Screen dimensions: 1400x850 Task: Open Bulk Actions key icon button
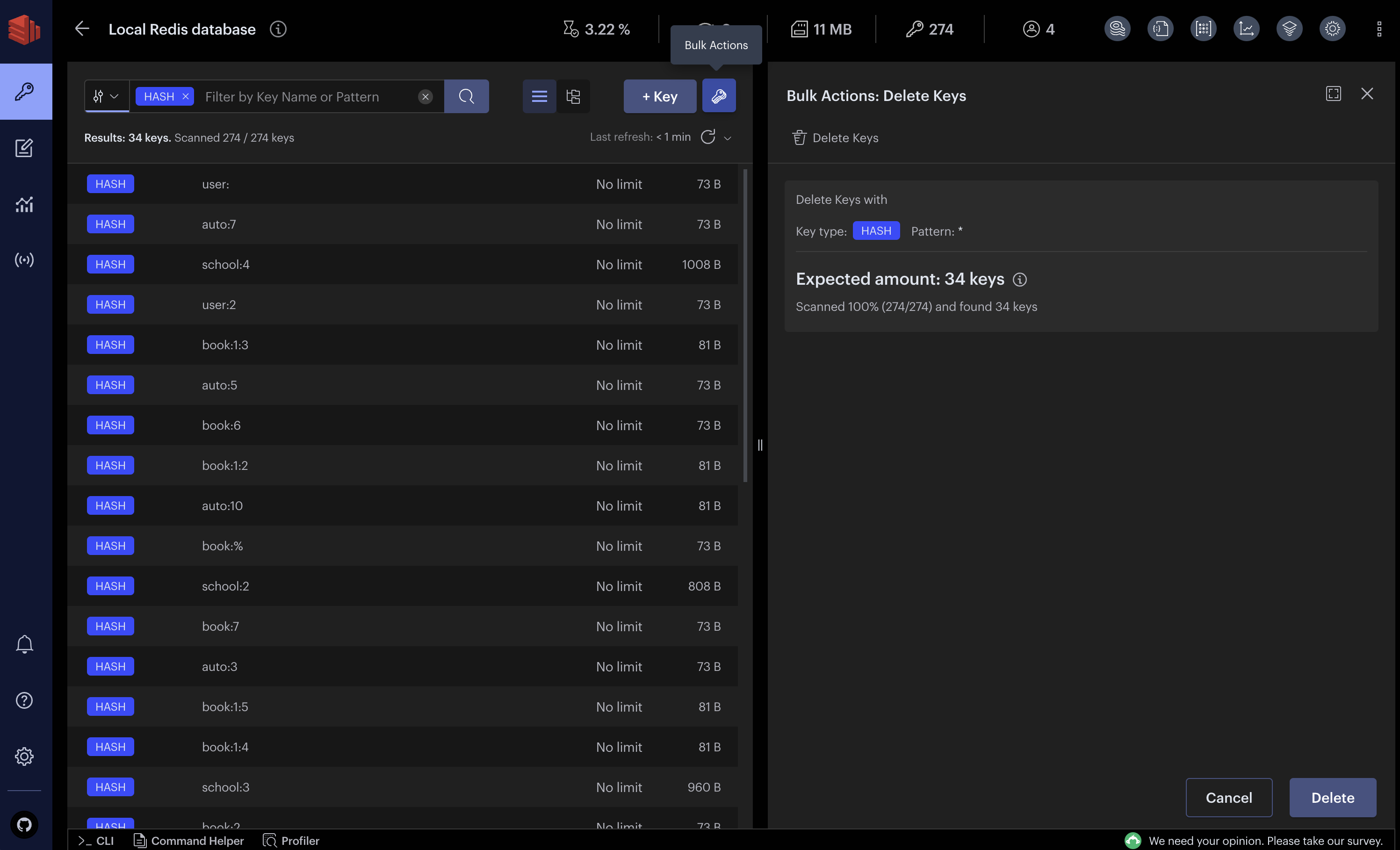(719, 96)
